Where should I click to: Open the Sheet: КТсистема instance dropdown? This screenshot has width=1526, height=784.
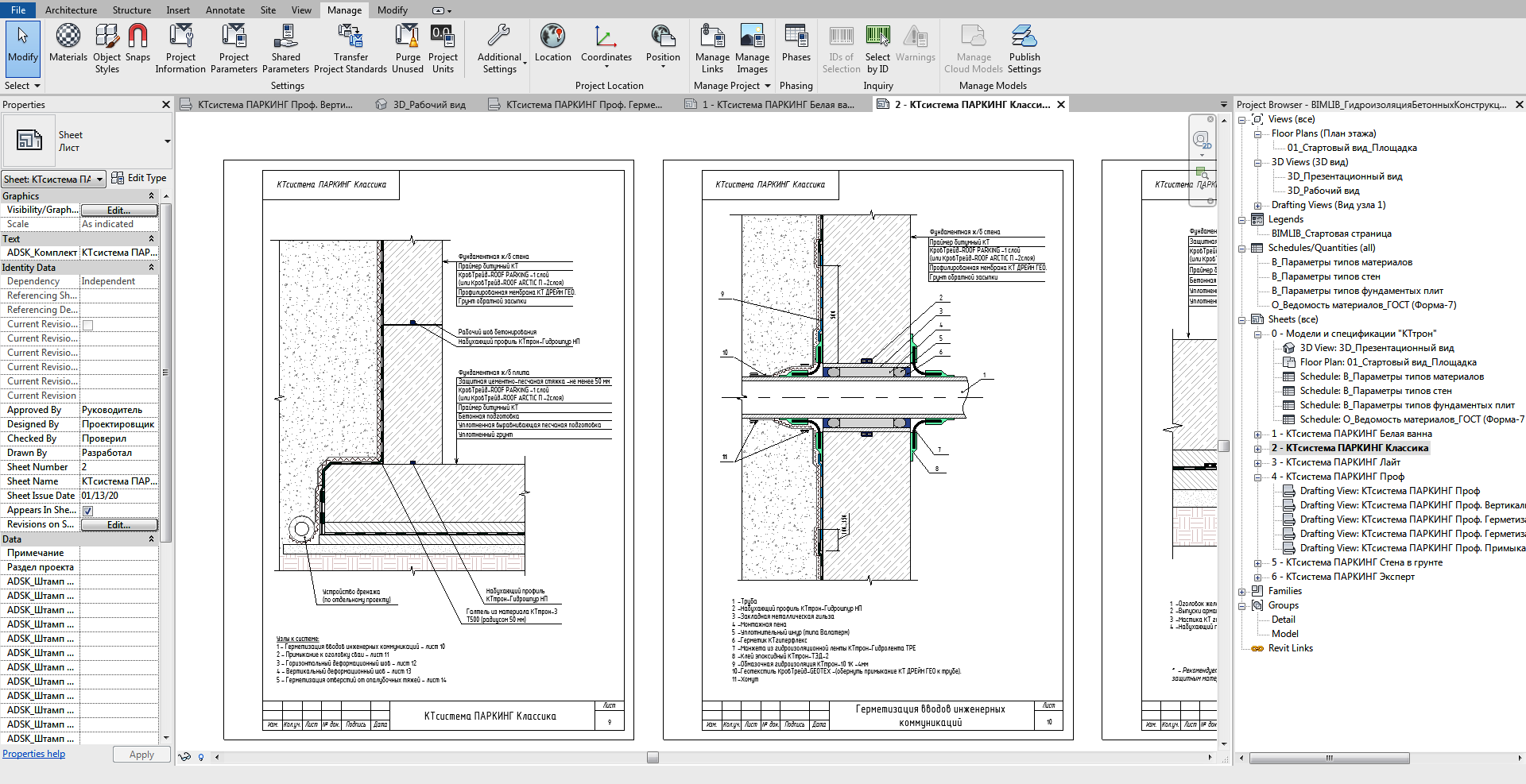53,180
